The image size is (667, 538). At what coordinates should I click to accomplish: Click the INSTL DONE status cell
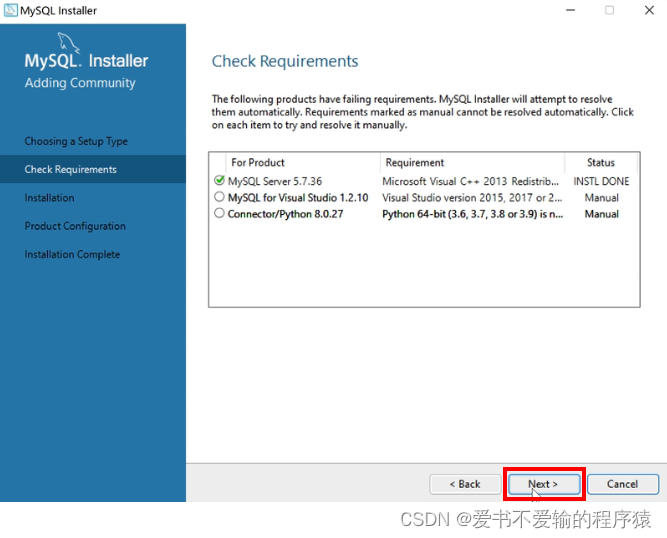[601, 181]
